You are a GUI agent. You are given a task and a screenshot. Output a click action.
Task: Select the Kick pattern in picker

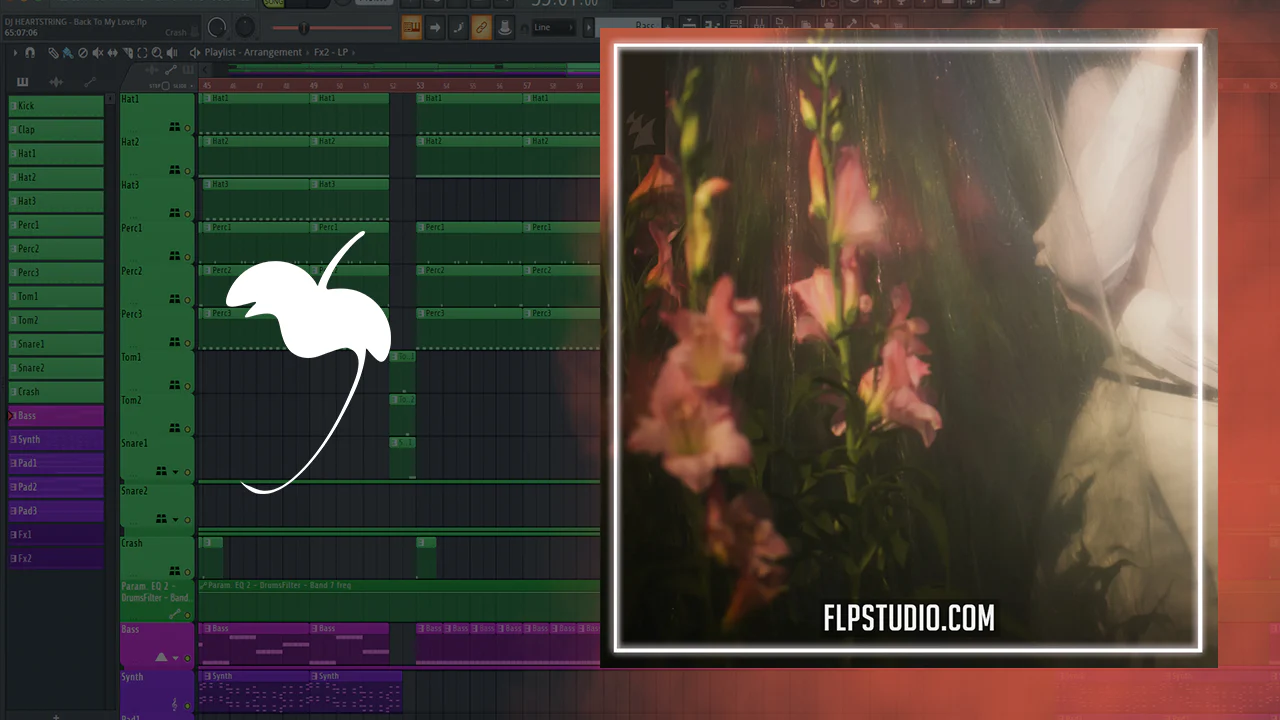[56, 106]
